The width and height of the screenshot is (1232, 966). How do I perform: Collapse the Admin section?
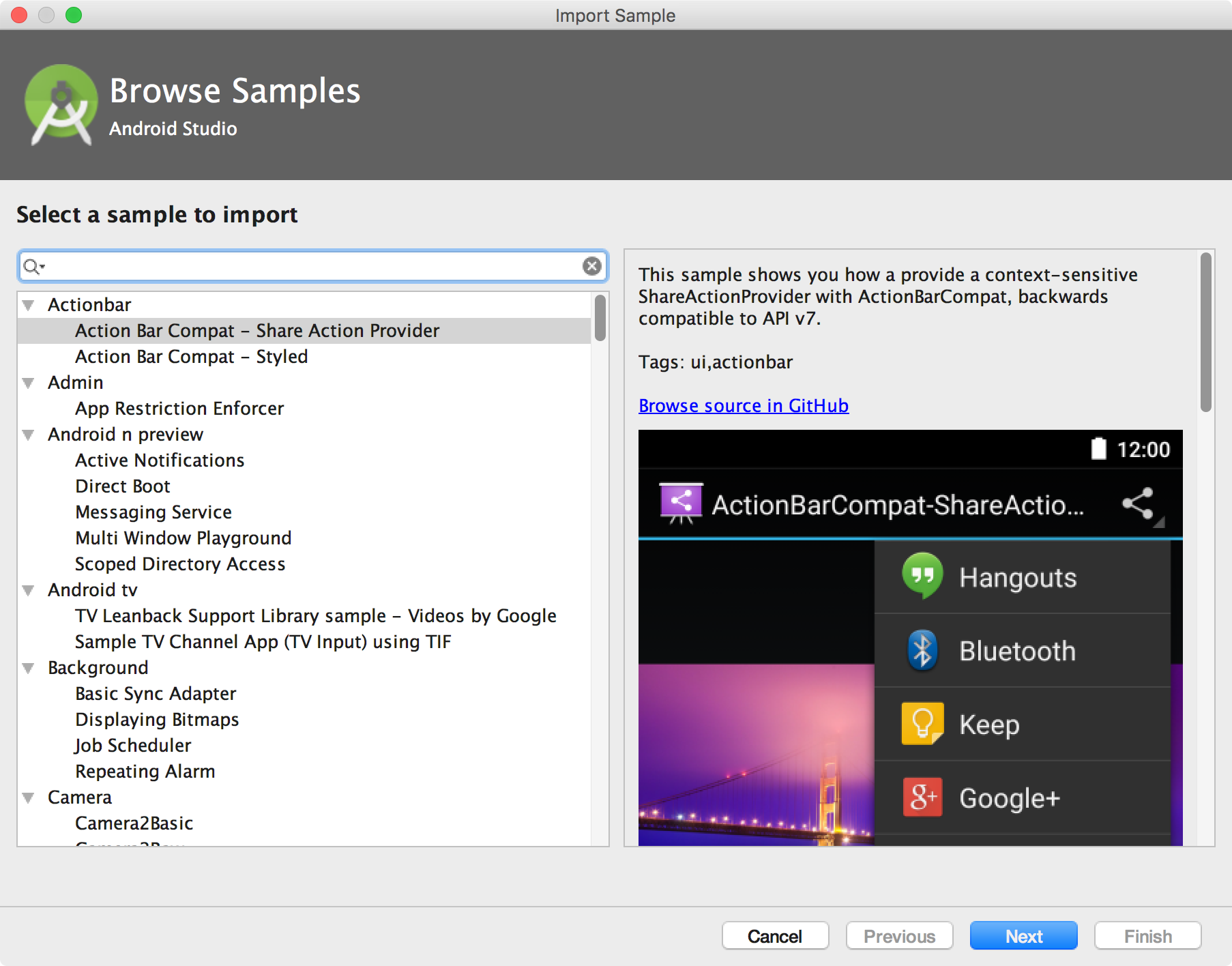[28, 383]
